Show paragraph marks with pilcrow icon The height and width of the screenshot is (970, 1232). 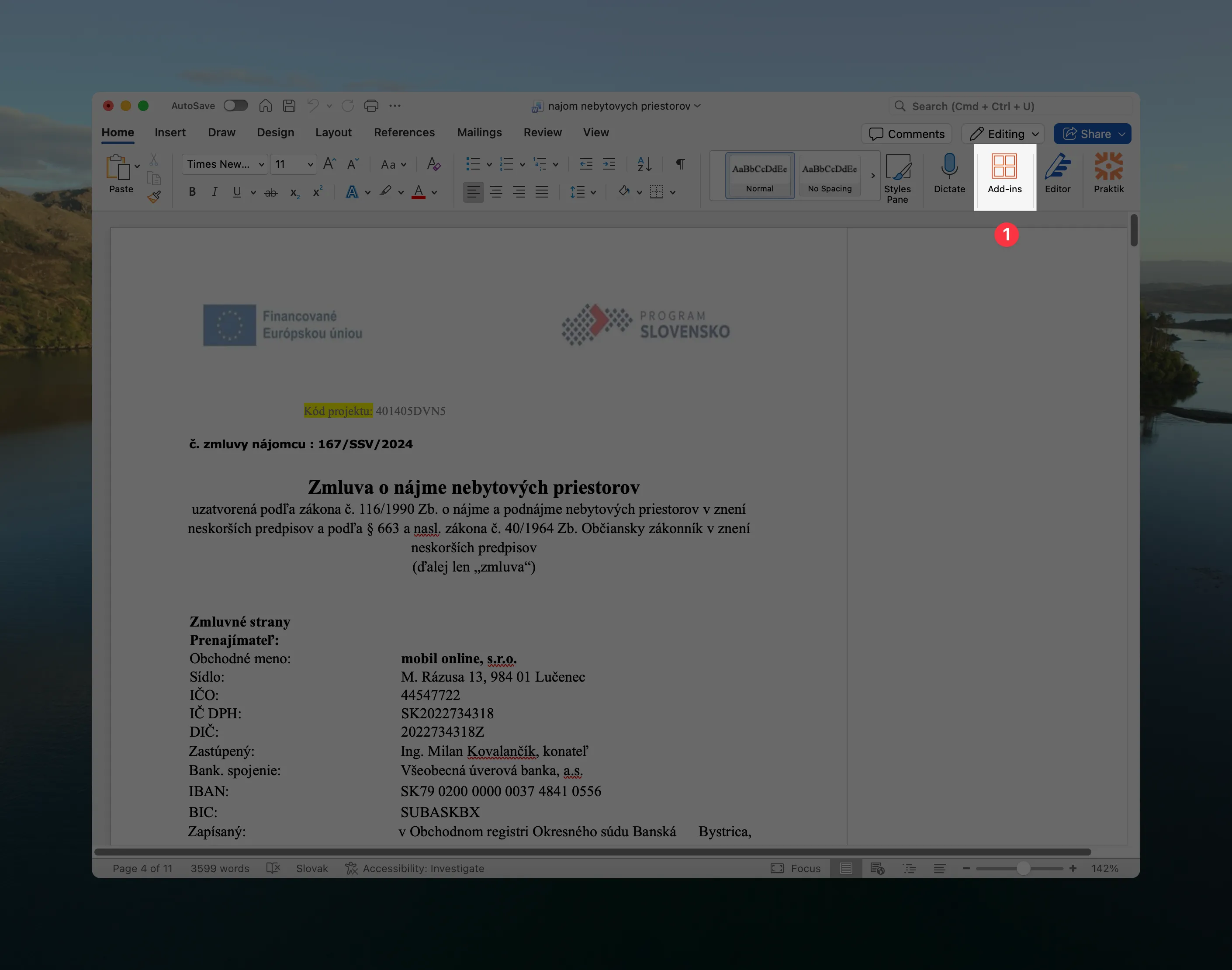tap(680, 164)
